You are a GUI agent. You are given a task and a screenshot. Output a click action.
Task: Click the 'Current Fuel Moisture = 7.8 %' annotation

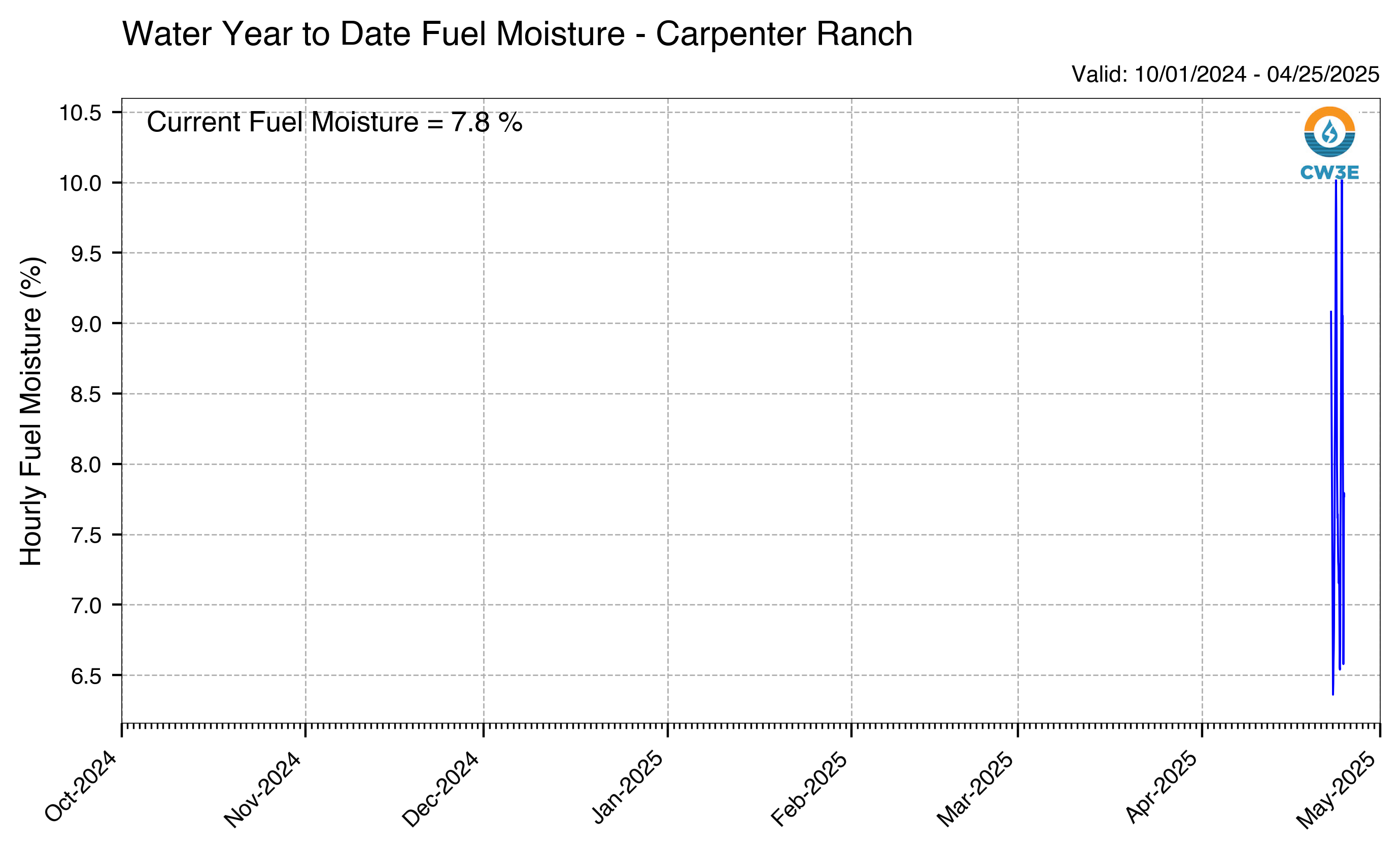[335, 122]
